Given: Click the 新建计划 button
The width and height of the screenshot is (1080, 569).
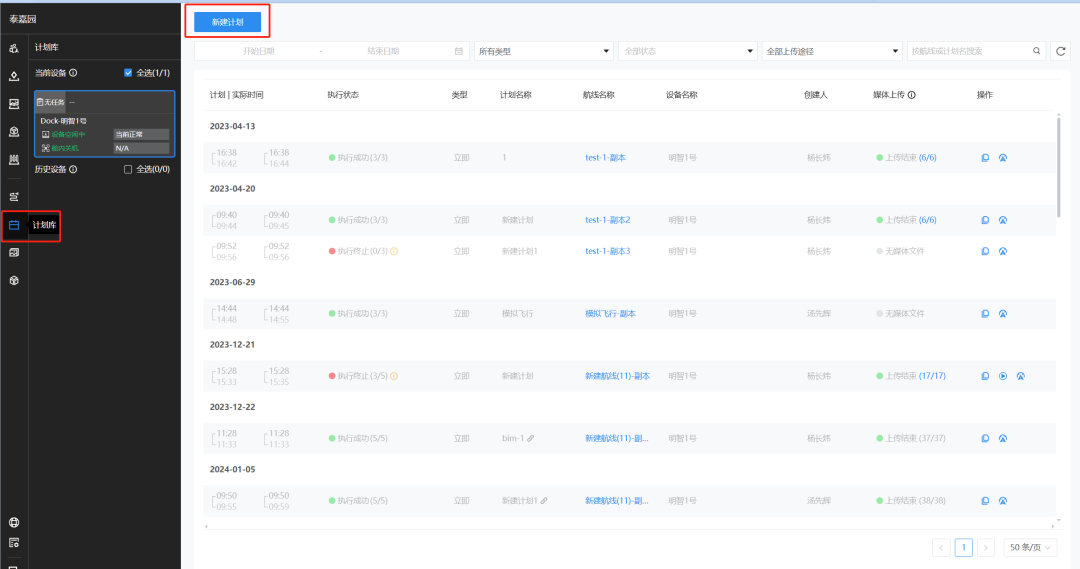Looking at the screenshot, I should pyautogui.click(x=227, y=22).
